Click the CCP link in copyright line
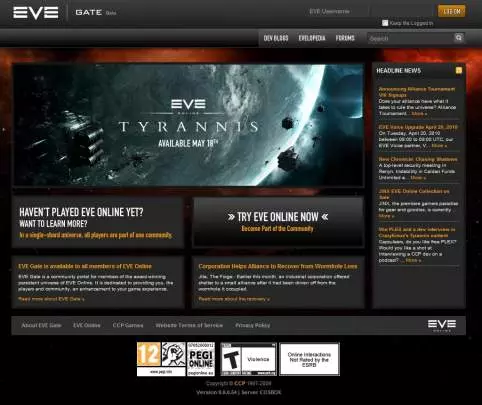 [x=240, y=383]
